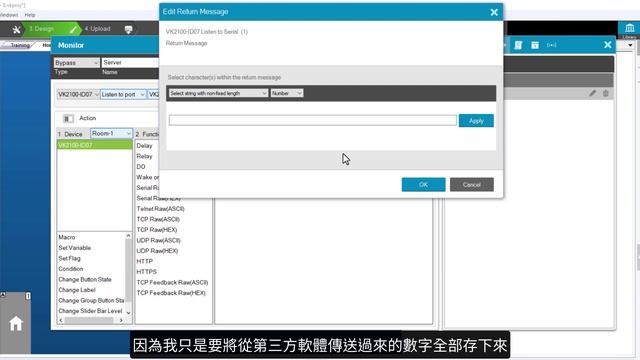
Task: Select the Change Button State item
Action: tap(85, 280)
